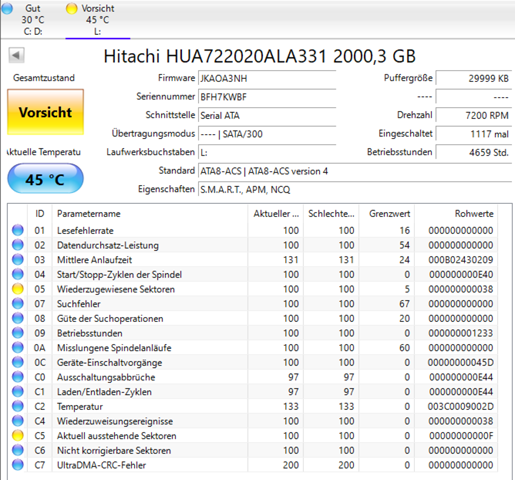Click status icon for Geräte-Einschaltvorgänge

coord(18,362)
